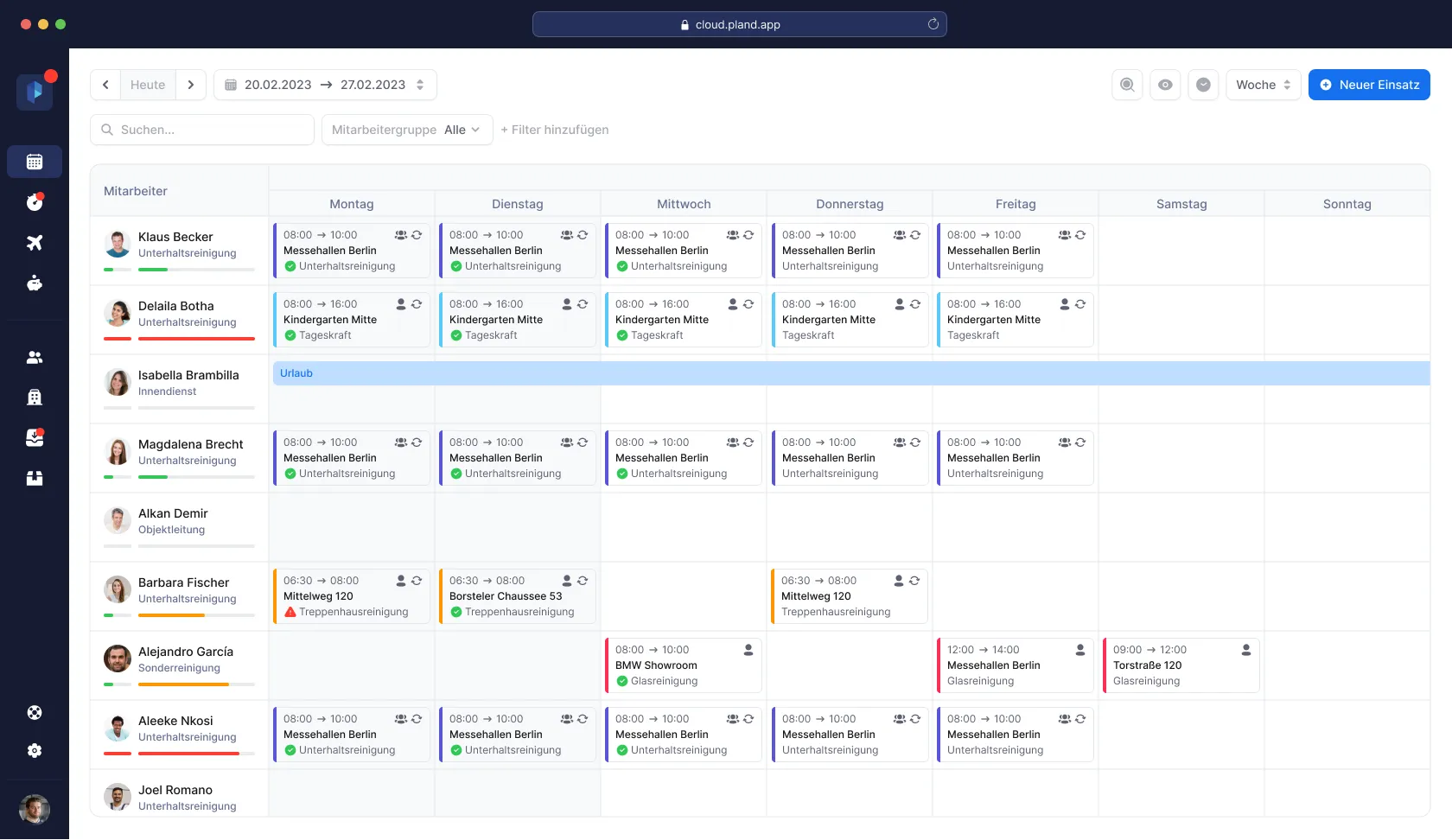Image resolution: width=1452 pixels, height=840 pixels.
Task: Open the Woche view dropdown
Action: tap(1264, 85)
